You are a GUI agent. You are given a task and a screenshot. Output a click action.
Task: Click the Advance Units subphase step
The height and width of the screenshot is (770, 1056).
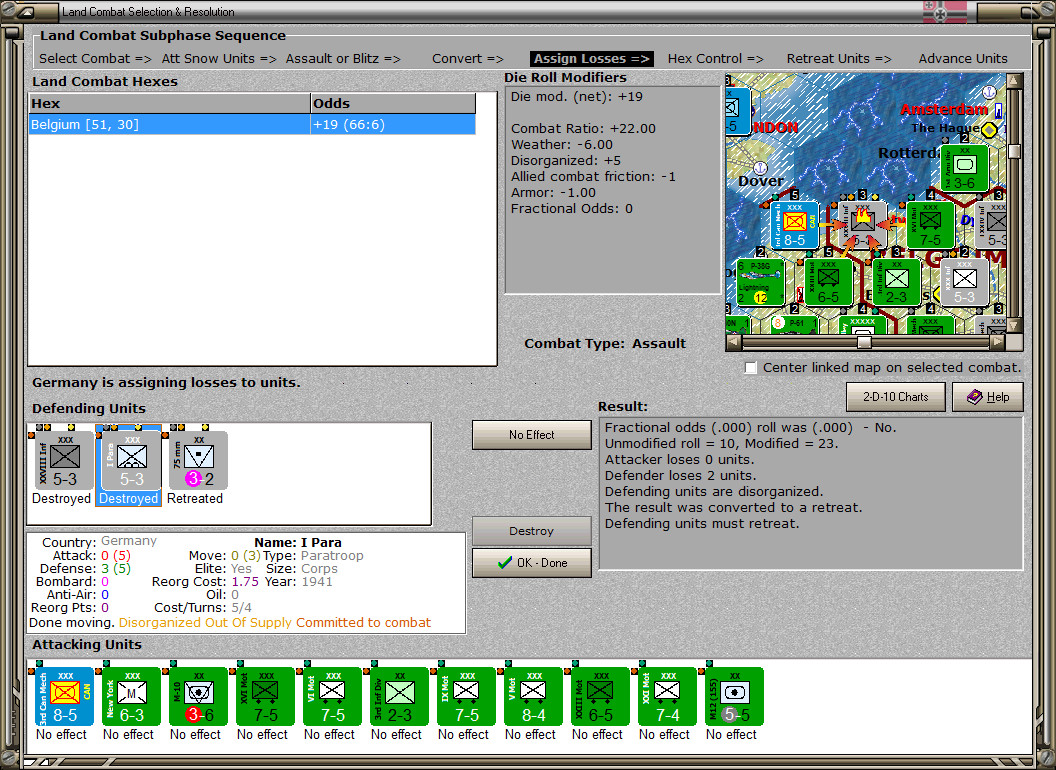point(963,59)
